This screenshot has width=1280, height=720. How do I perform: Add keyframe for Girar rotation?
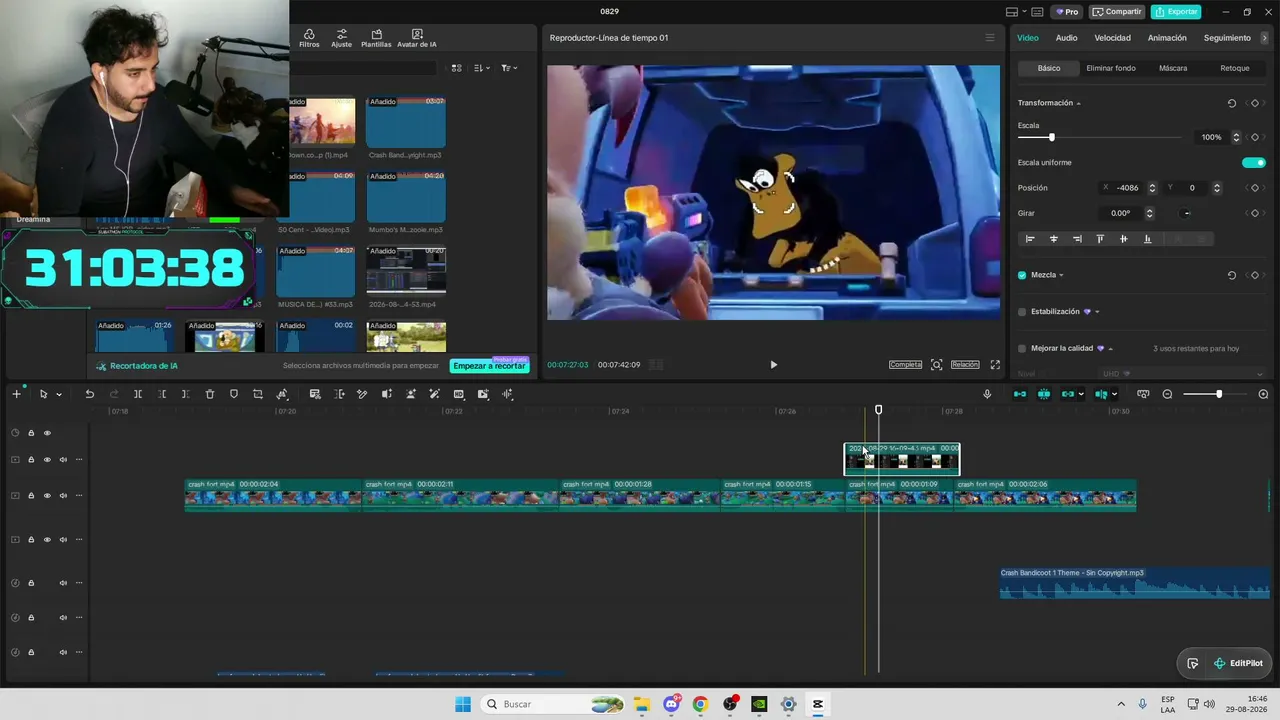[1255, 213]
